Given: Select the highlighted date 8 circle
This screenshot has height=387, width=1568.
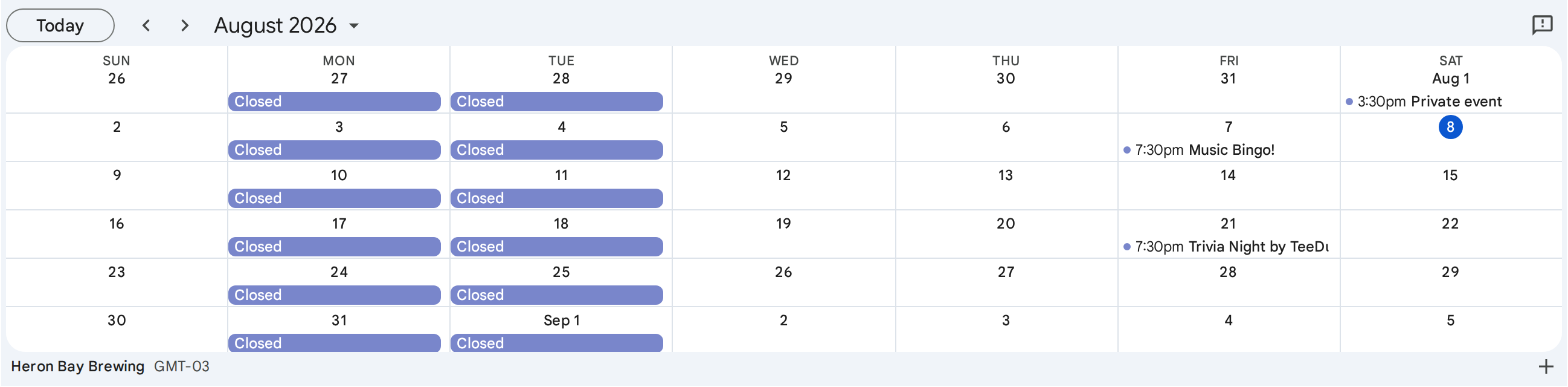Looking at the screenshot, I should (x=1450, y=127).
